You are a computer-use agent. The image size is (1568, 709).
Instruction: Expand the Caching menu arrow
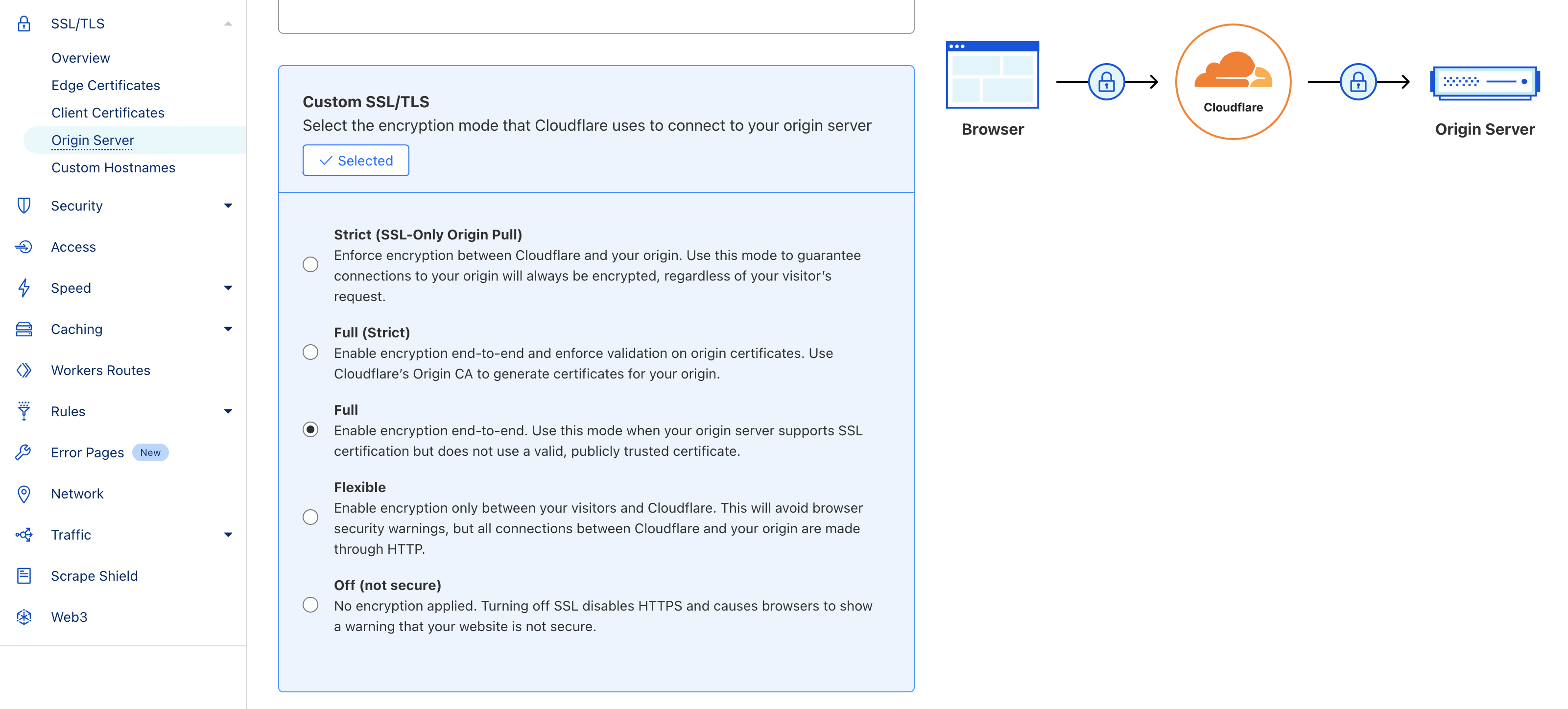(228, 329)
